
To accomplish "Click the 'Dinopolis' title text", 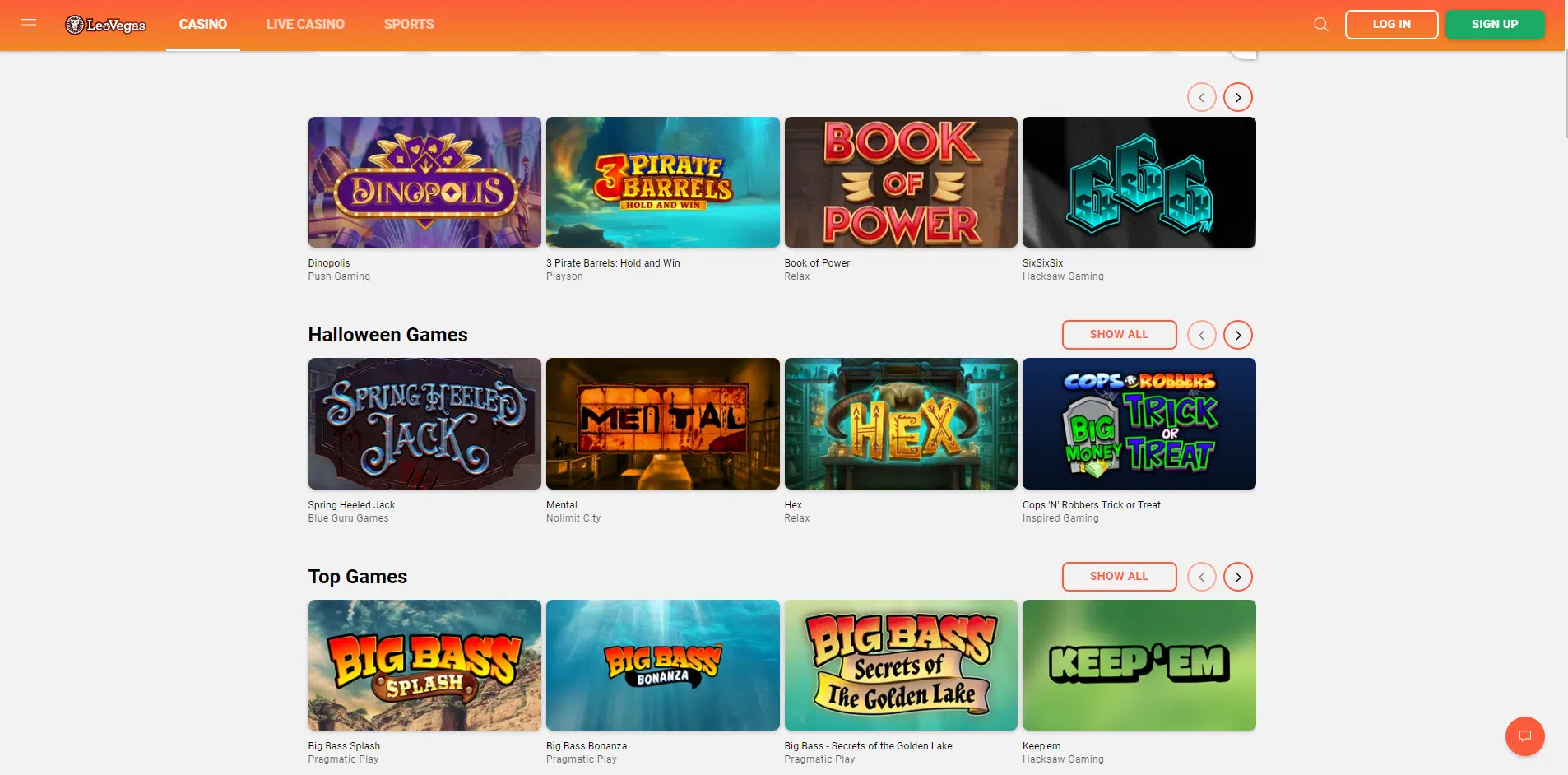I will (x=329, y=263).
